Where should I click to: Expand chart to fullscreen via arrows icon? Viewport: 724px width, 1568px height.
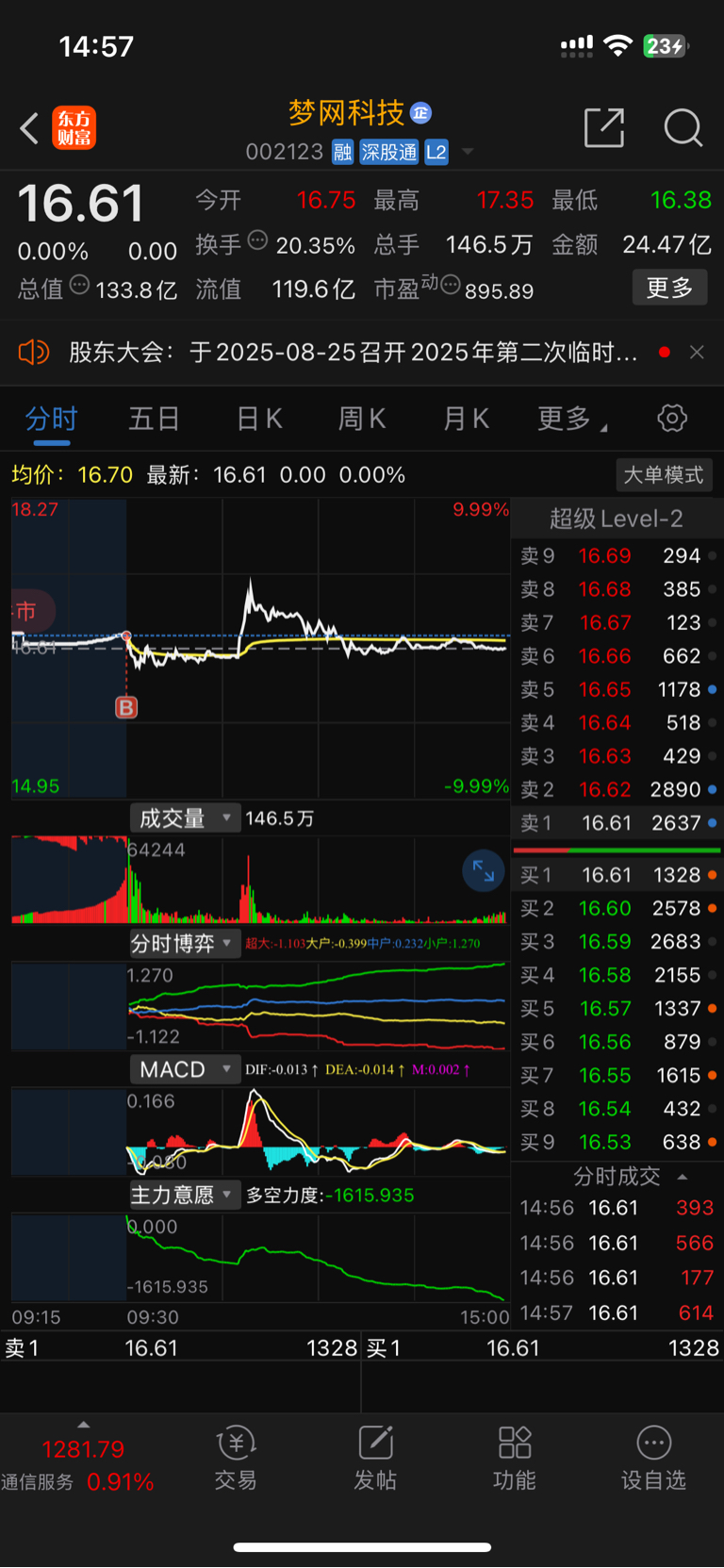[484, 870]
